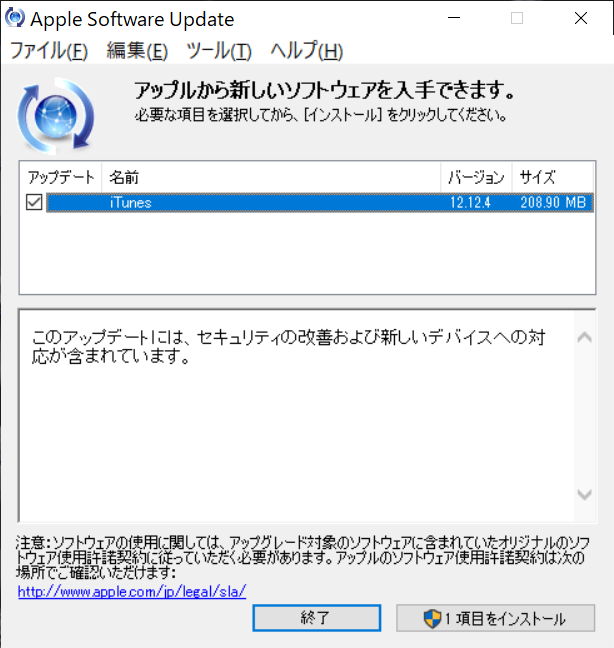614x648 pixels.
Task: Open the ファイル(F) menu
Action: [x=49, y=51]
